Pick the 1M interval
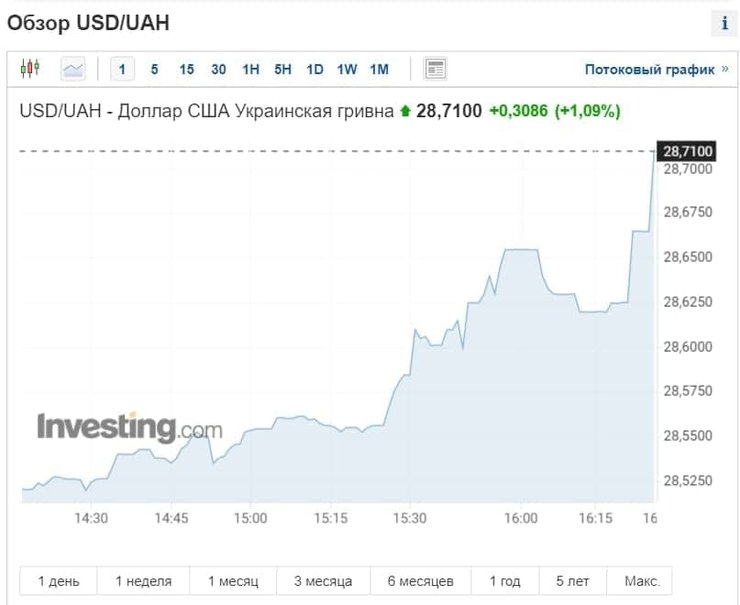 (379, 69)
